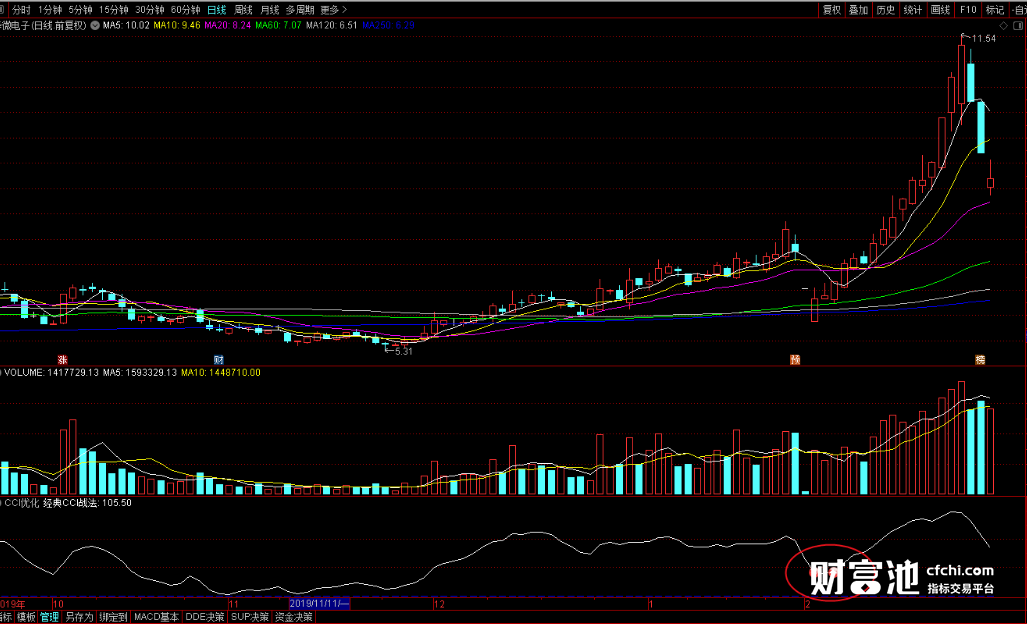Click month 2 on the time axis
The image size is (1027, 624).
(x=808, y=604)
